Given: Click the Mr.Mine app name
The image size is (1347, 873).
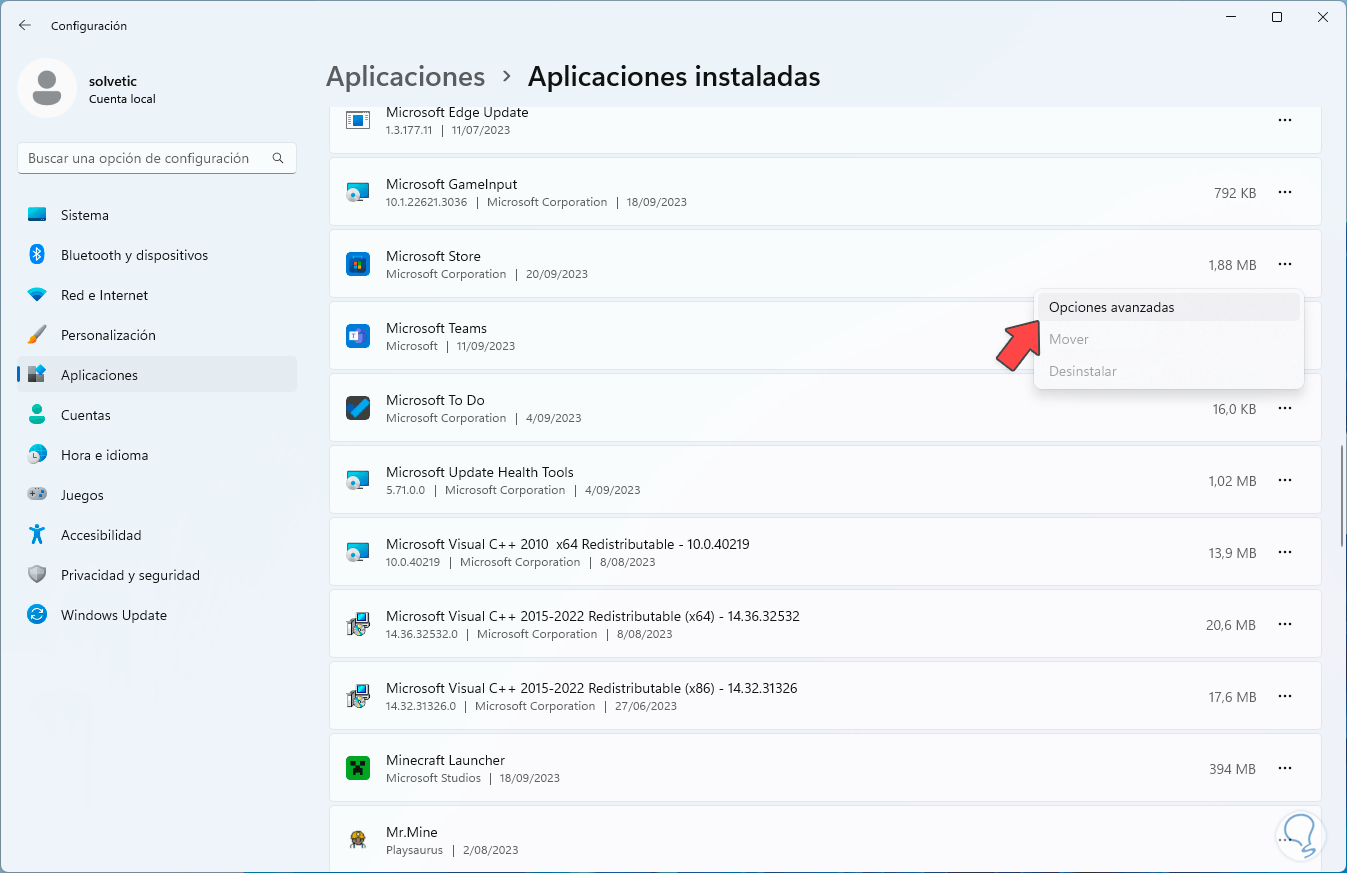Looking at the screenshot, I should (x=412, y=832).
